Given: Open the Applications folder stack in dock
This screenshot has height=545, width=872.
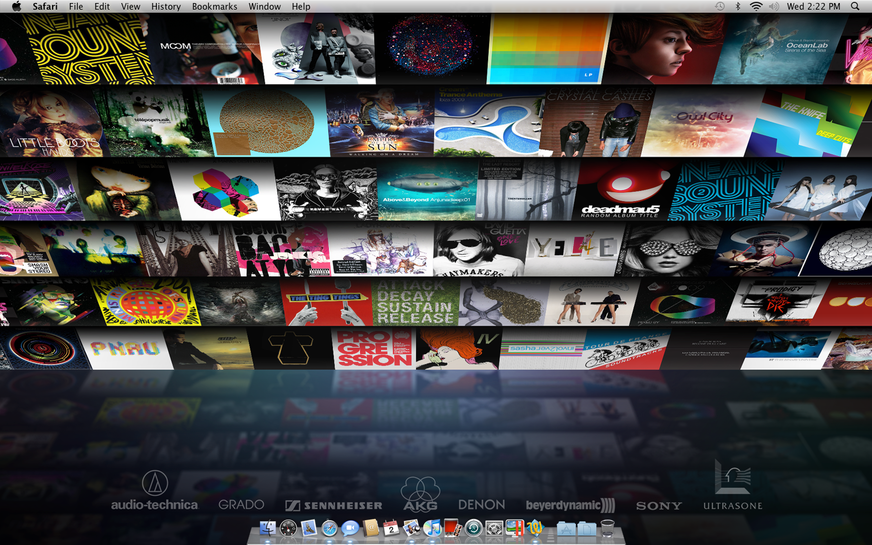Looking at the screenshot, I should point(566,528).
